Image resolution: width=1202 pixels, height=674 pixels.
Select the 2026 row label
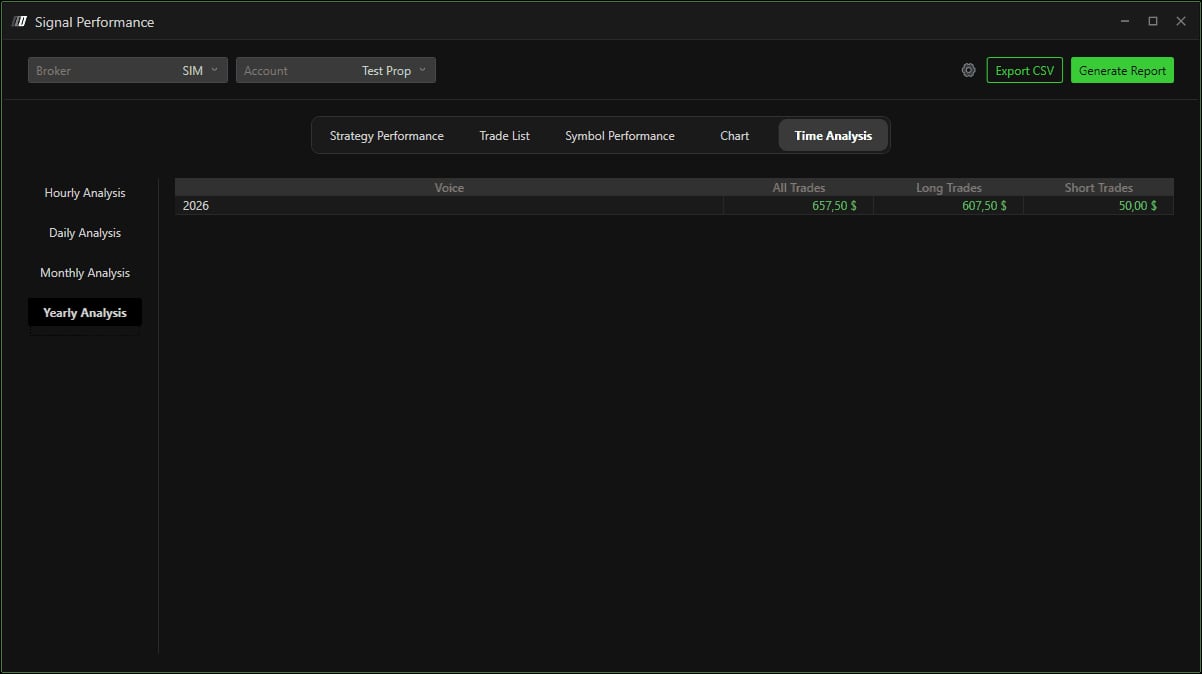click(196, 205)
